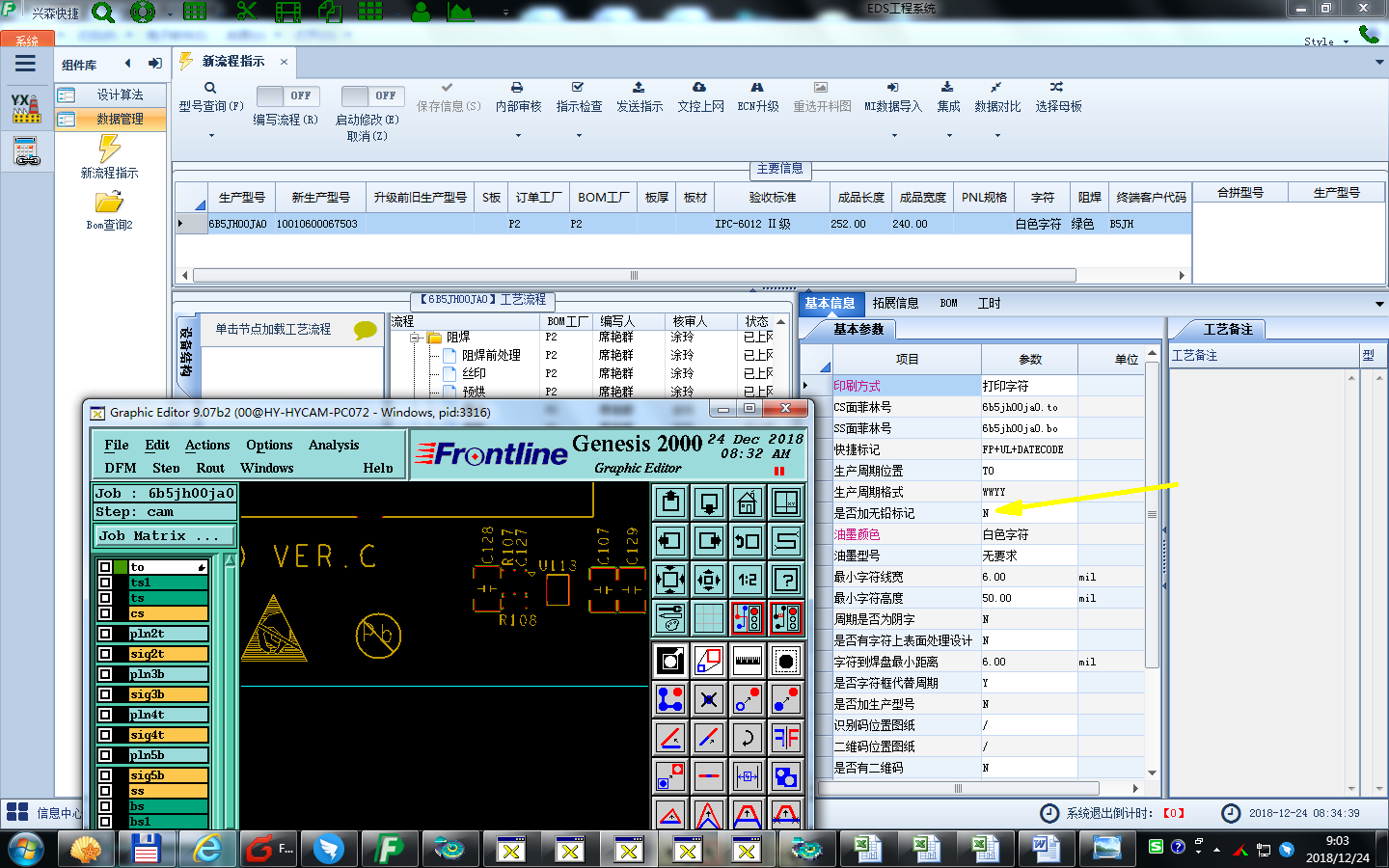Switch to the BOM tab
Image resolution: width=1389 pixels, height=868 pixels.
(949, 303)
